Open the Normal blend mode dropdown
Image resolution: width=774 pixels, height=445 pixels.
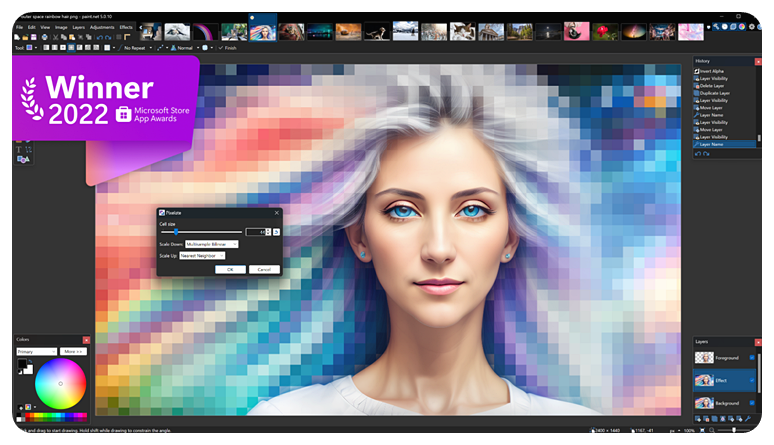coord(185,48)
